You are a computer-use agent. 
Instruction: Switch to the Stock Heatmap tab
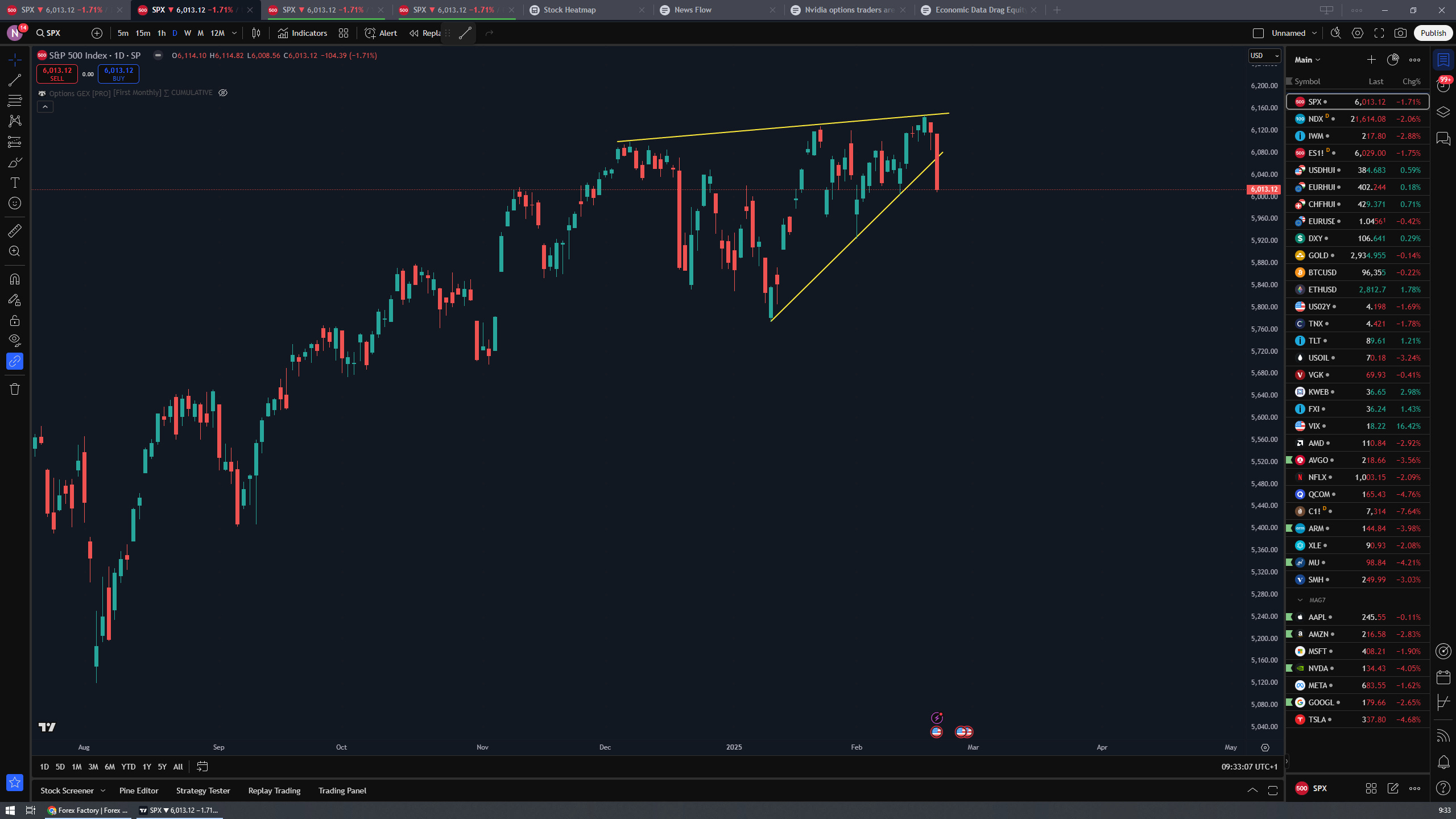[569, 10]
